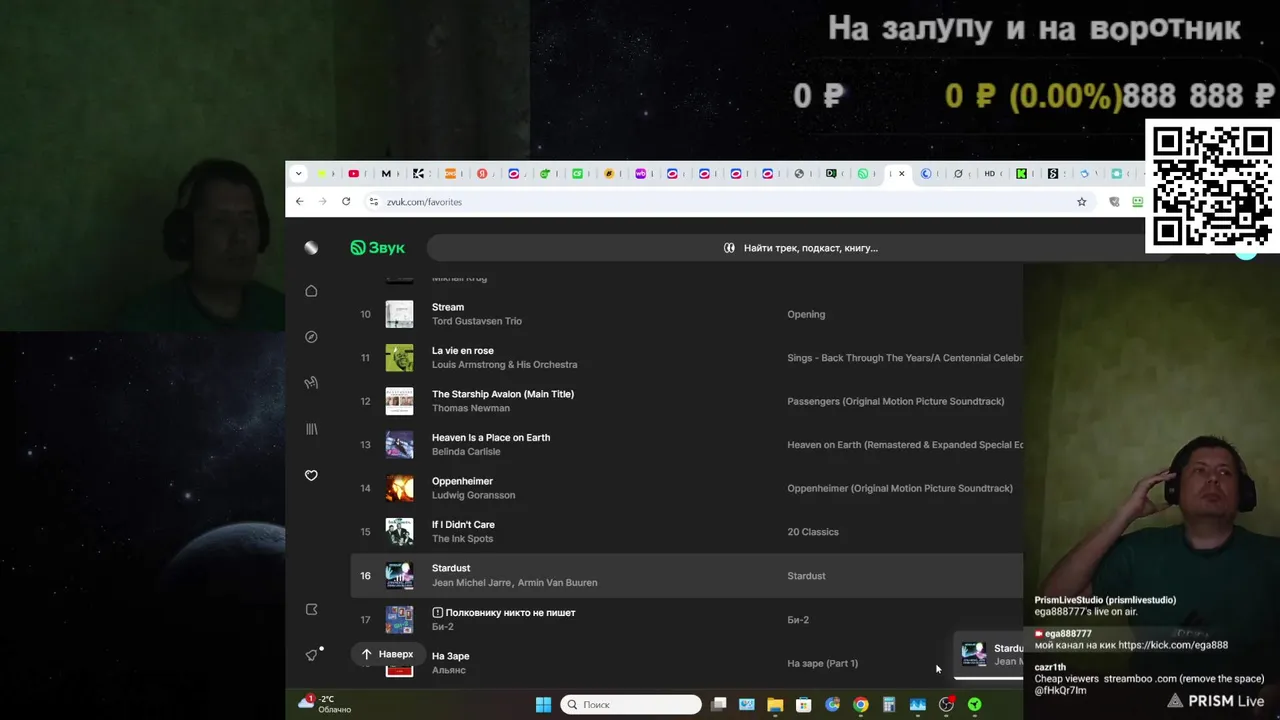Open the browser tab search dropdown
This screenshot has width=1280, height=720.
[298, 174]
